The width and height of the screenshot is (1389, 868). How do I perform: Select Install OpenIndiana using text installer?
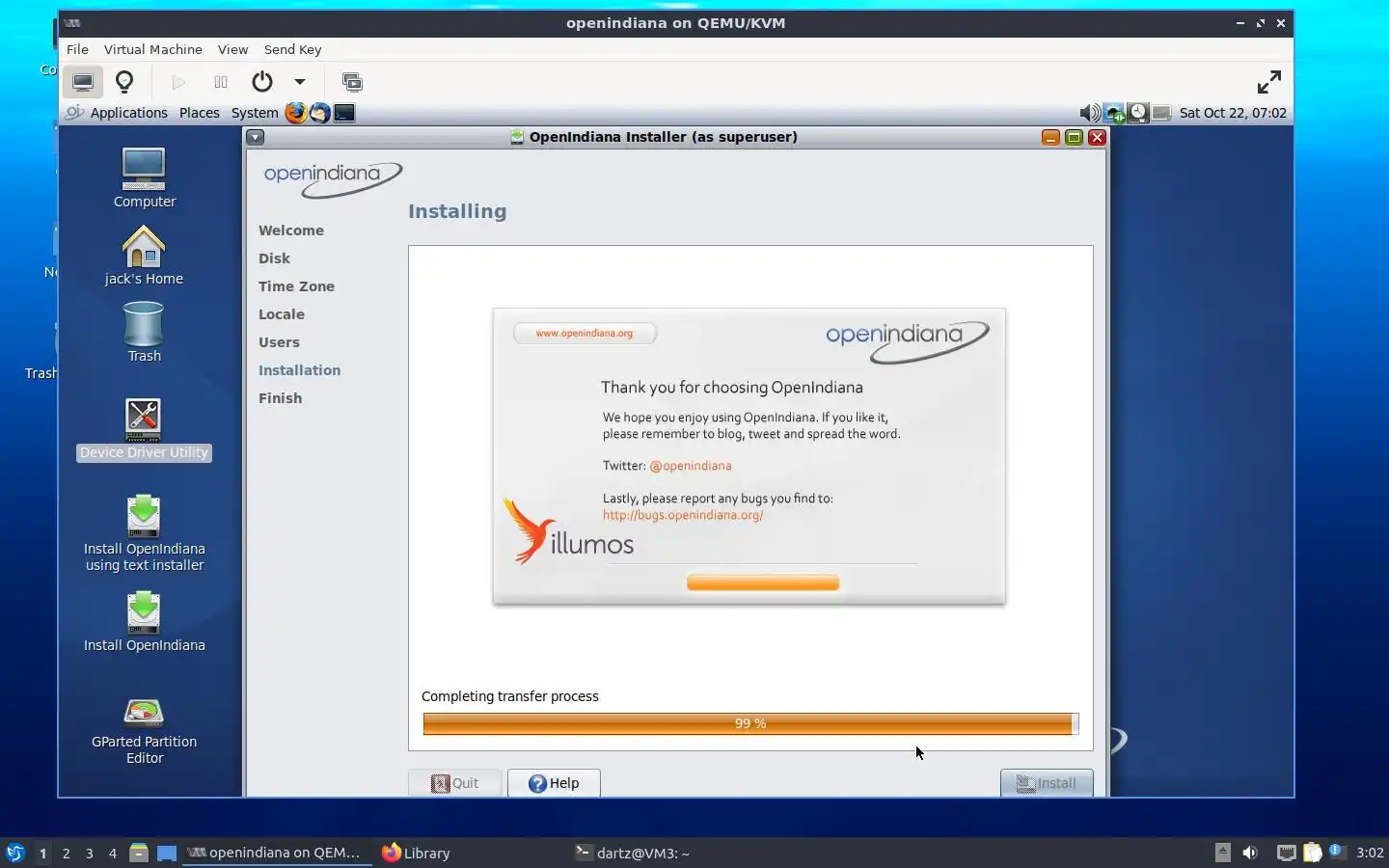tap(144, 533)
